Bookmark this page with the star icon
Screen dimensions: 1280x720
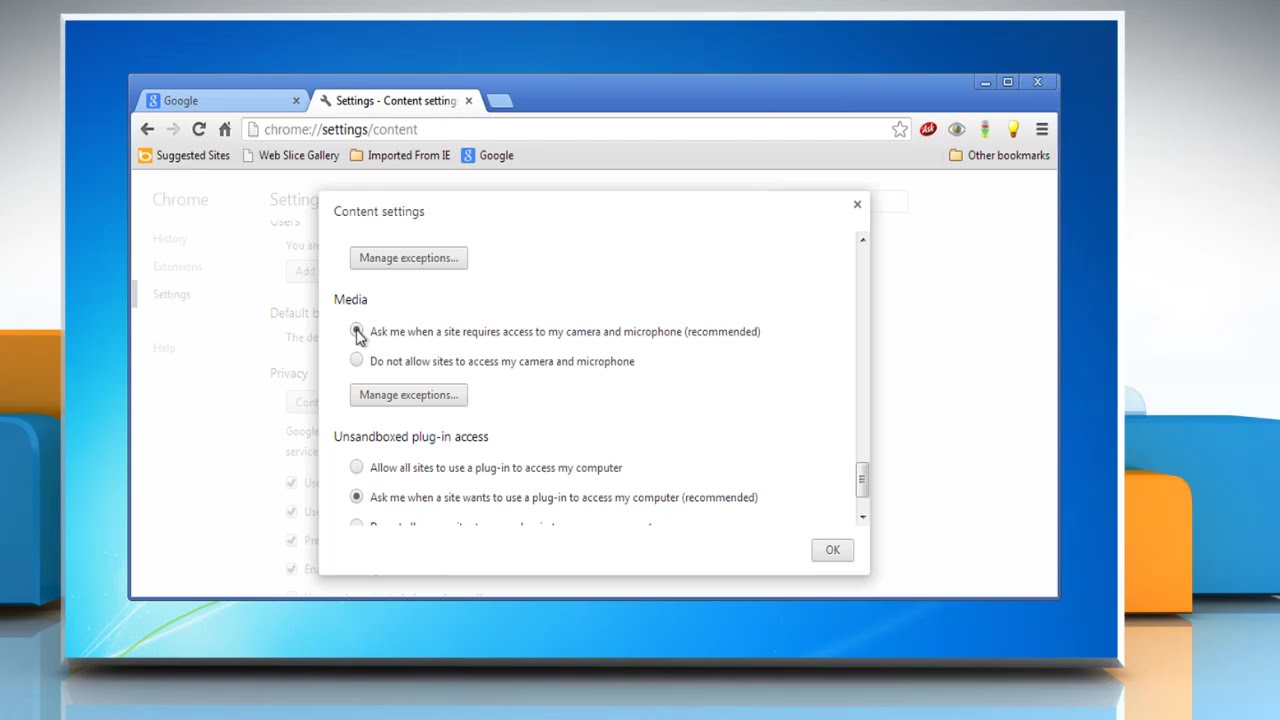tap(900, 129)
